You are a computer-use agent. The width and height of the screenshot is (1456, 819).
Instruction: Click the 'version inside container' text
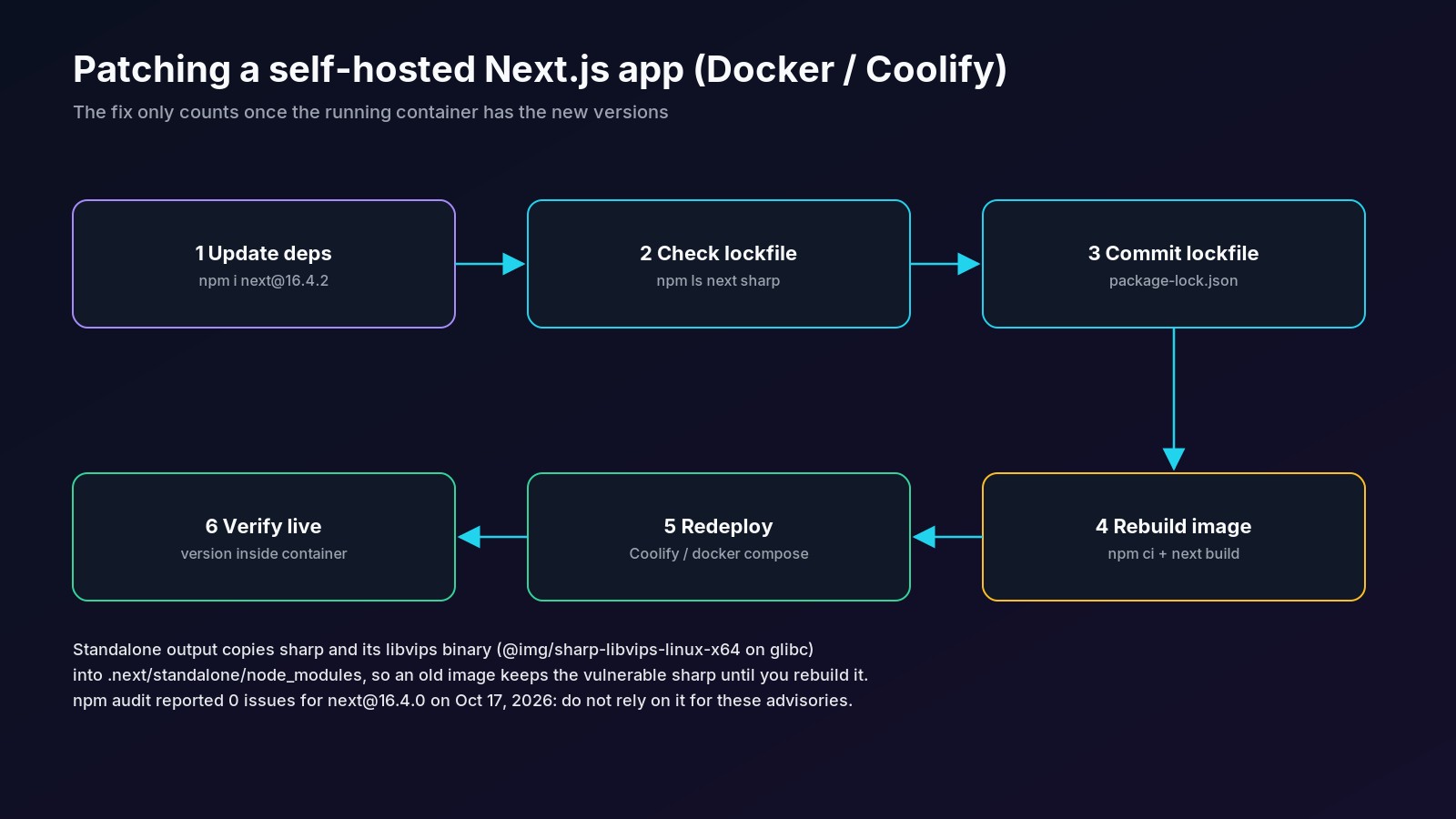pos(263,553)
